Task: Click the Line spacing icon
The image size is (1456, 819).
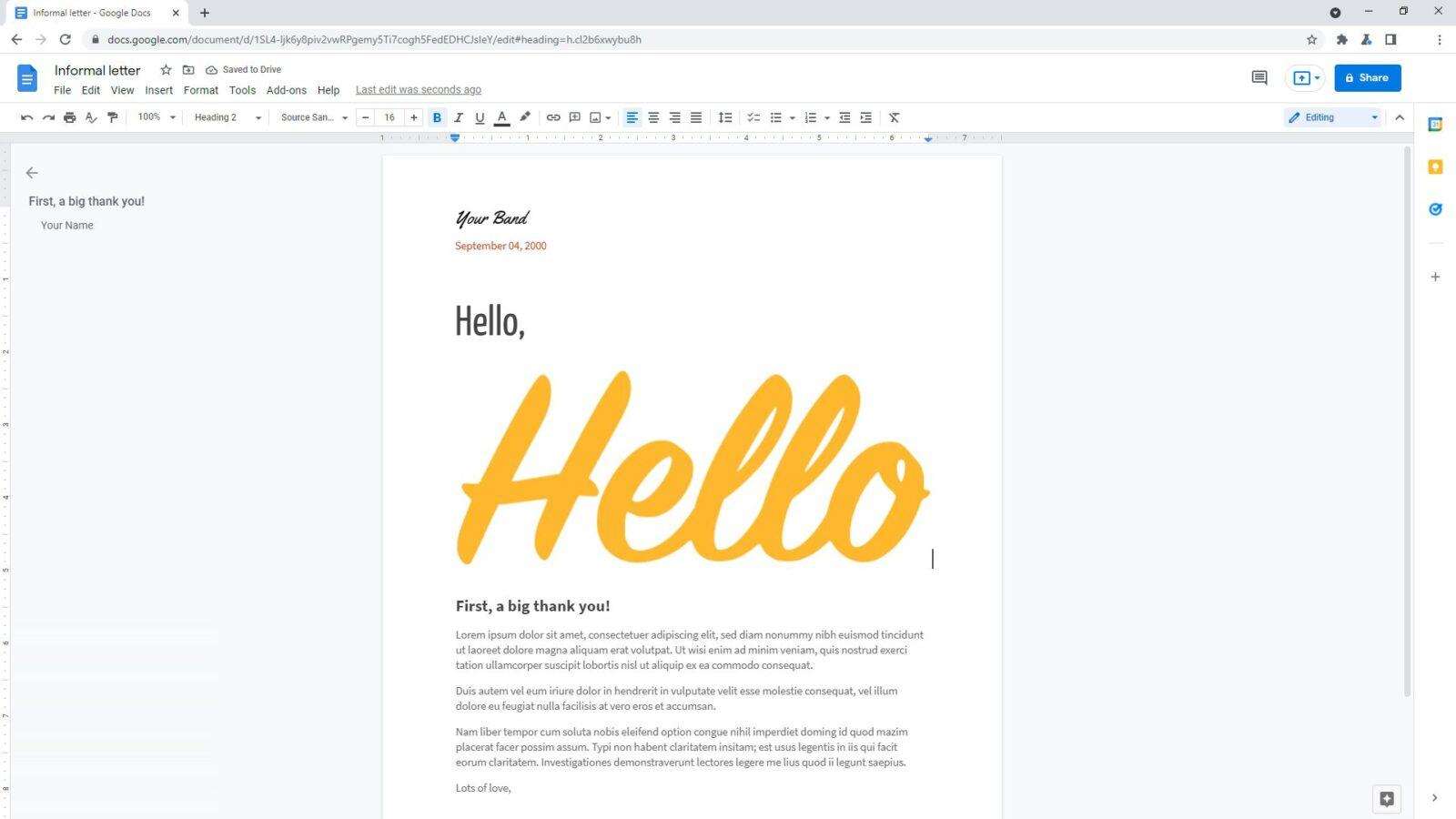Action: point(725,116)
